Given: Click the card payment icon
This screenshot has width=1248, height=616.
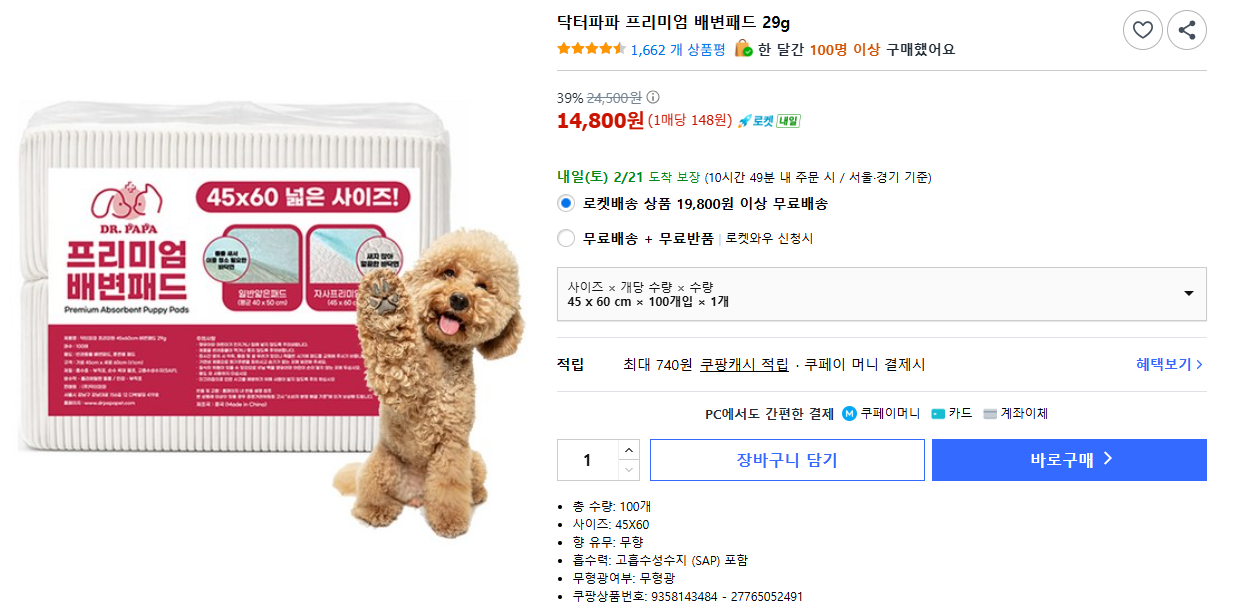Looking at the screenshot, I should [x=938, y=413].
